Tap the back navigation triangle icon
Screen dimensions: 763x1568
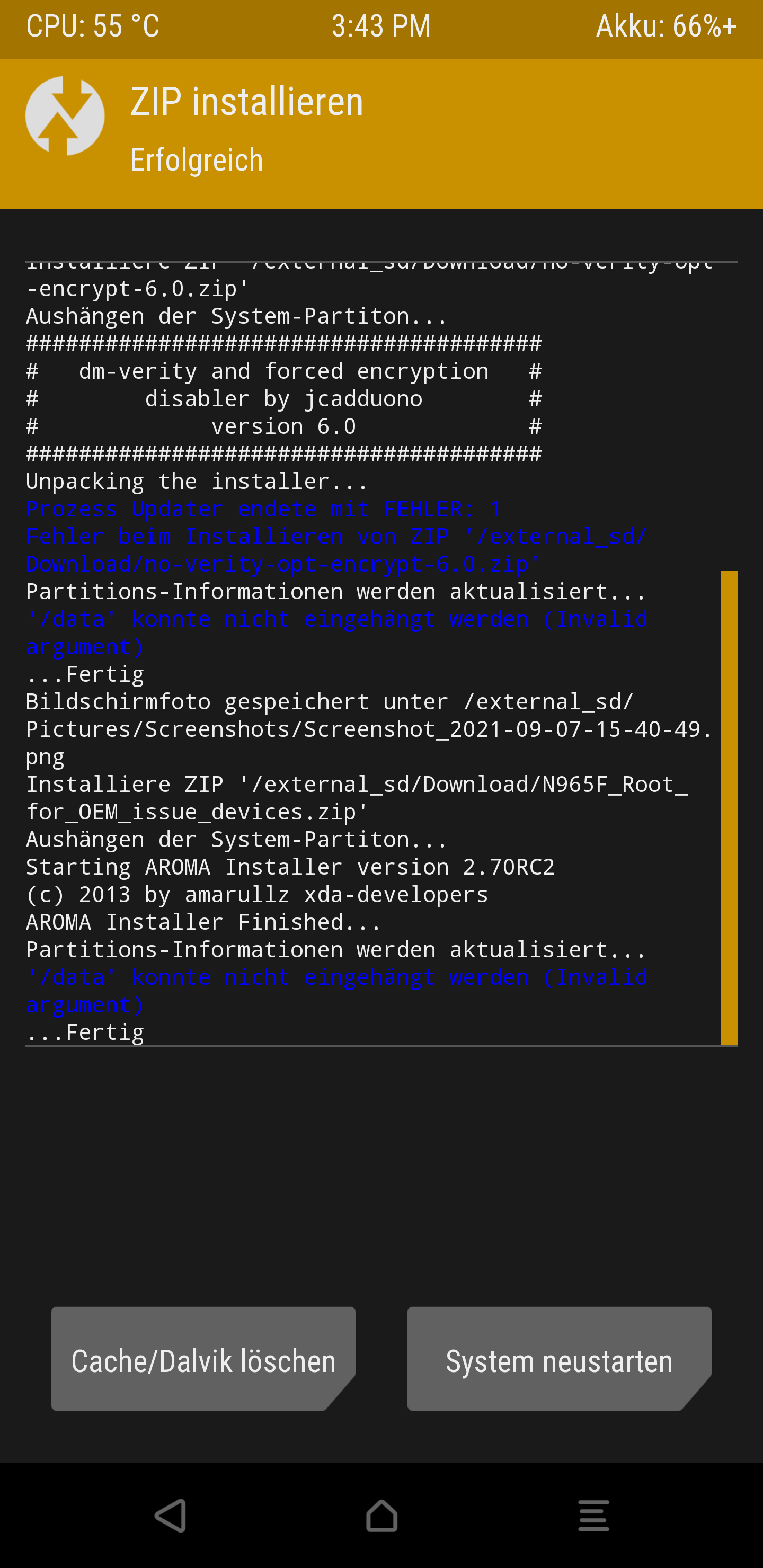(170, 1516)
